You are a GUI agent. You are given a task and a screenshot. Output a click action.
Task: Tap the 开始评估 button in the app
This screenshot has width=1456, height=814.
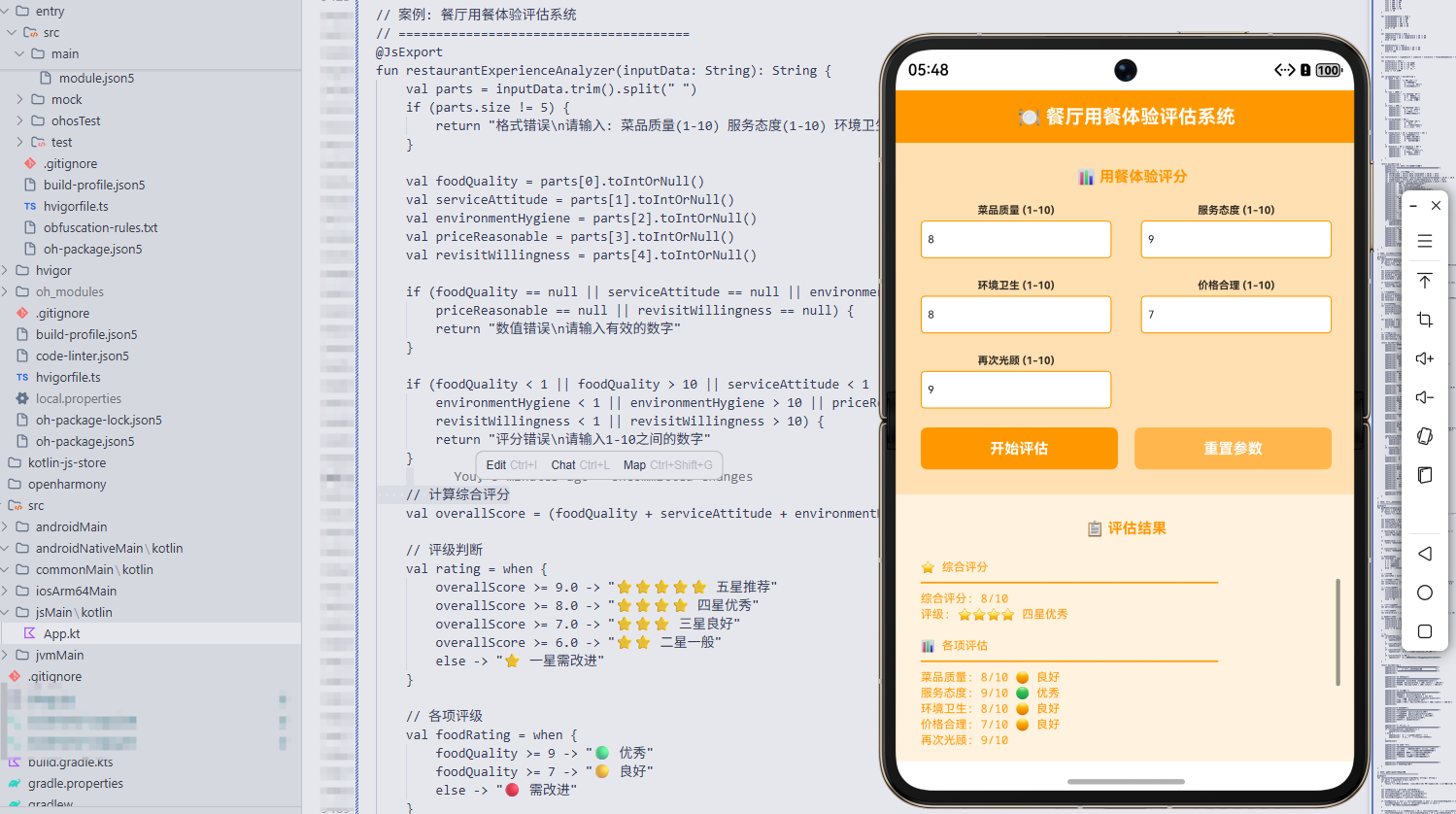pyautogui.click(x=1019, y=448)
